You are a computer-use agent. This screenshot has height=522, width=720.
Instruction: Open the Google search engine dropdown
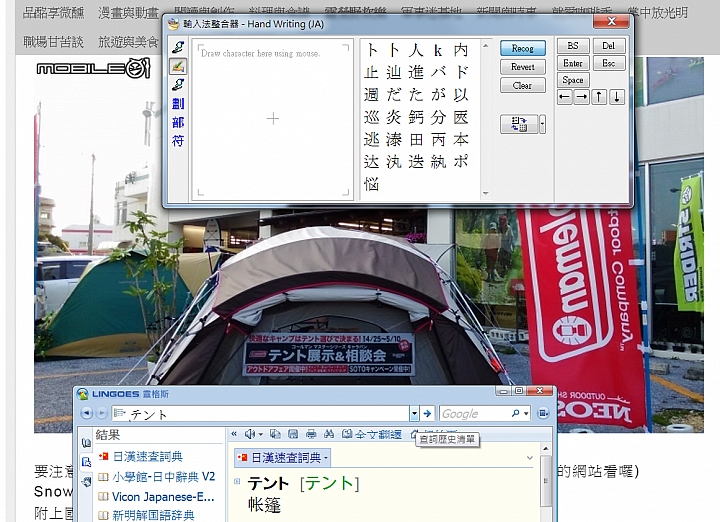(526, 414)
